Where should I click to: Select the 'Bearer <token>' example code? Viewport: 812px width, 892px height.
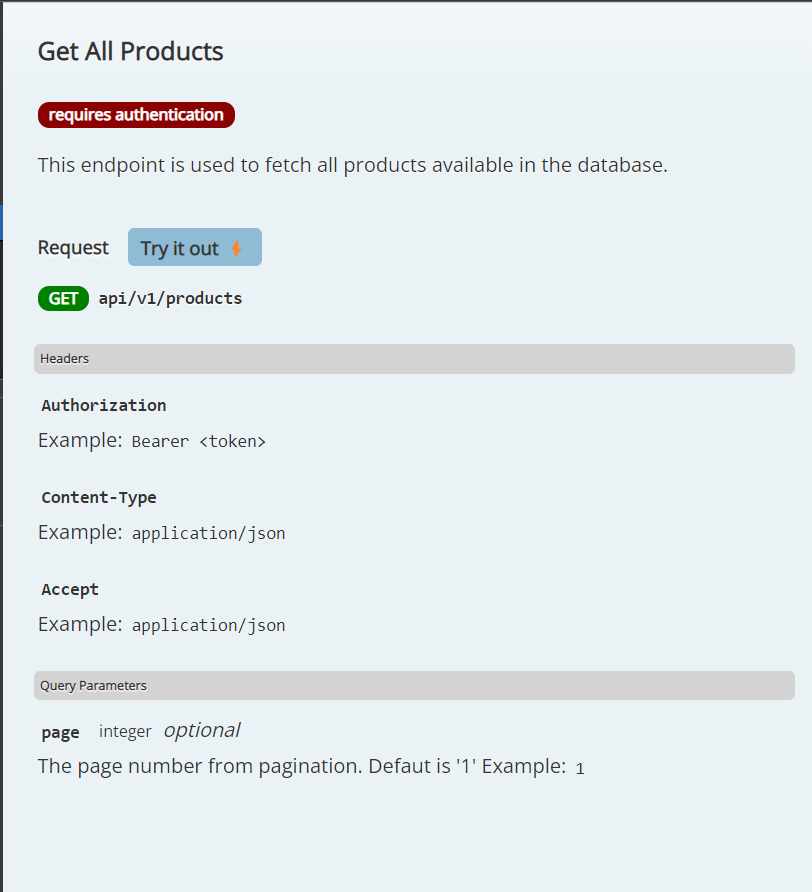tap(198, 441)
